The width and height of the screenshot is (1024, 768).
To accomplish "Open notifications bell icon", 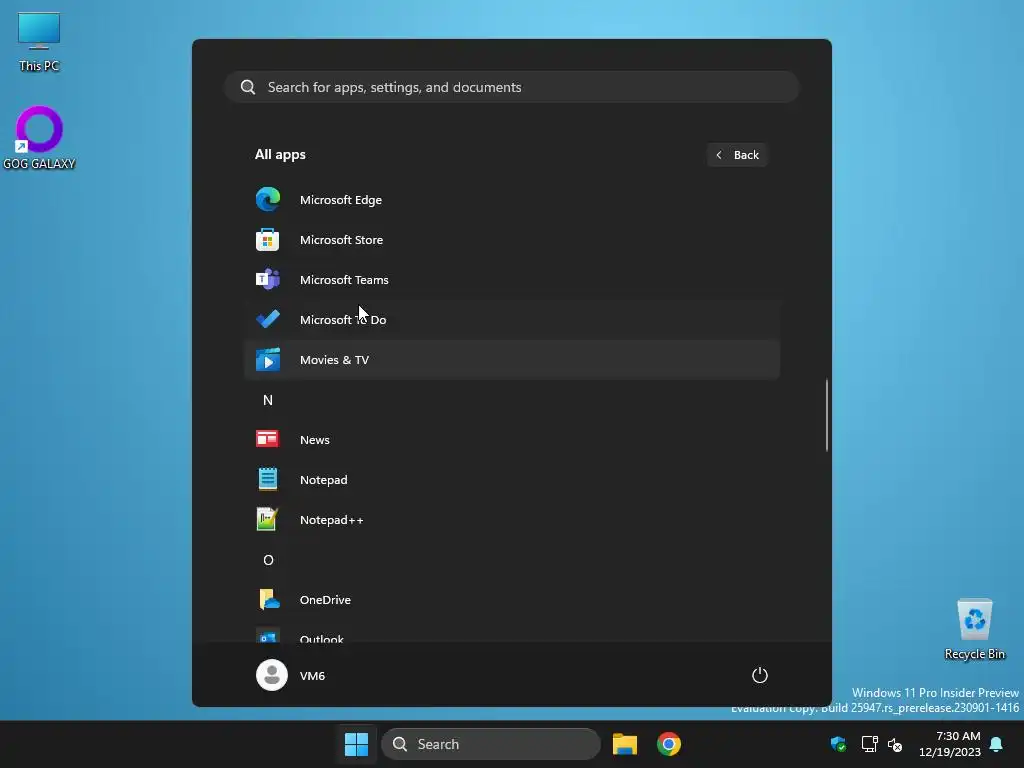I will [997, 744].
